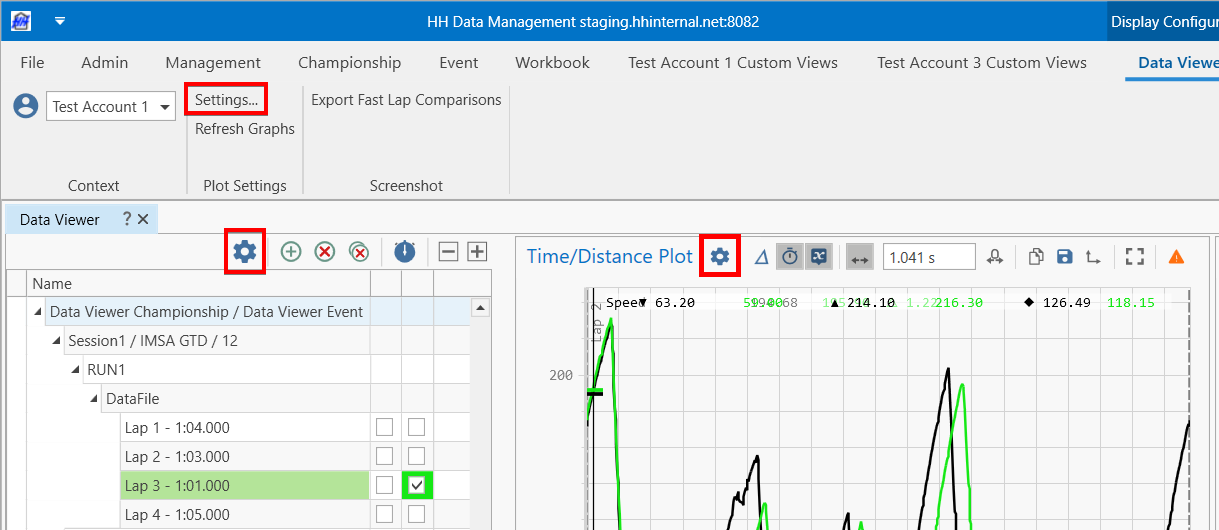Click the 1.041 s time input field

point(928,257)
